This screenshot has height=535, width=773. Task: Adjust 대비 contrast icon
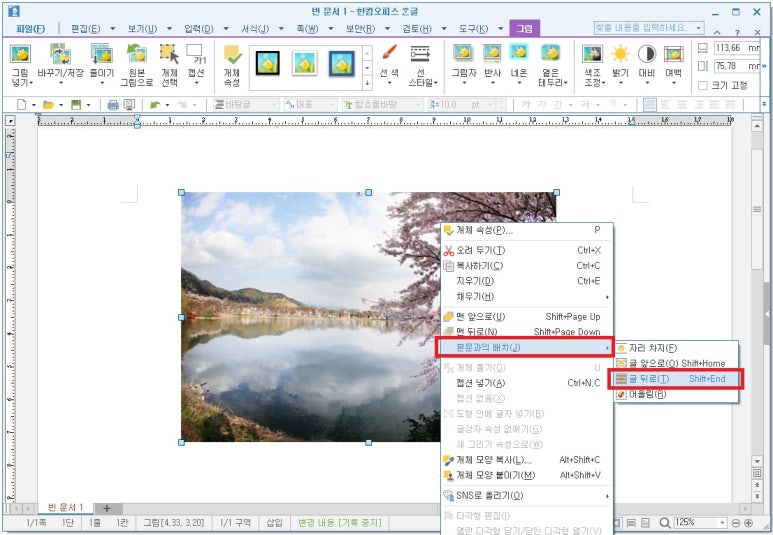click(x=647, y=54)
